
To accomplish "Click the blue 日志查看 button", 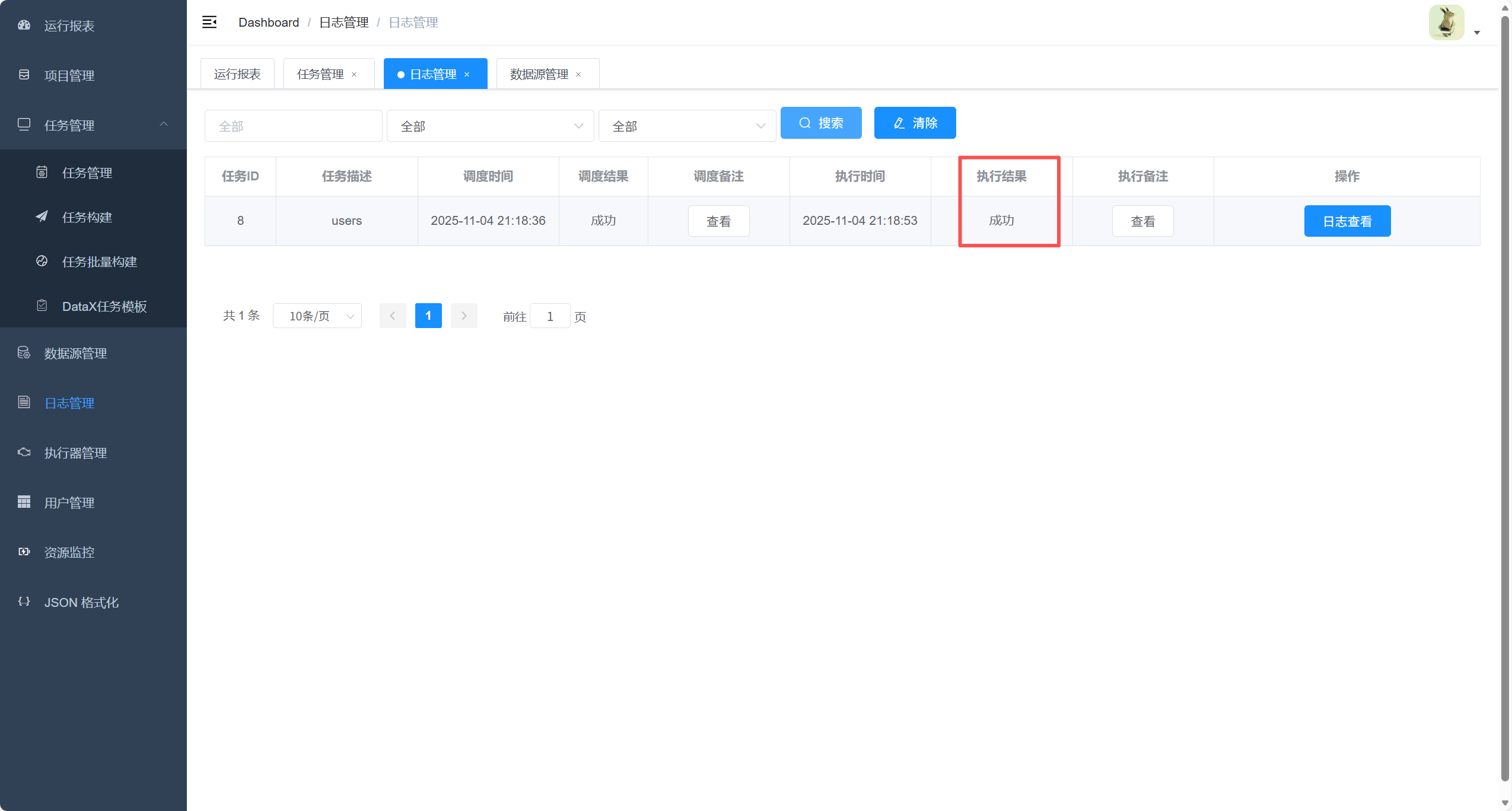I will pyautogui.click(x=1347, y=221).
